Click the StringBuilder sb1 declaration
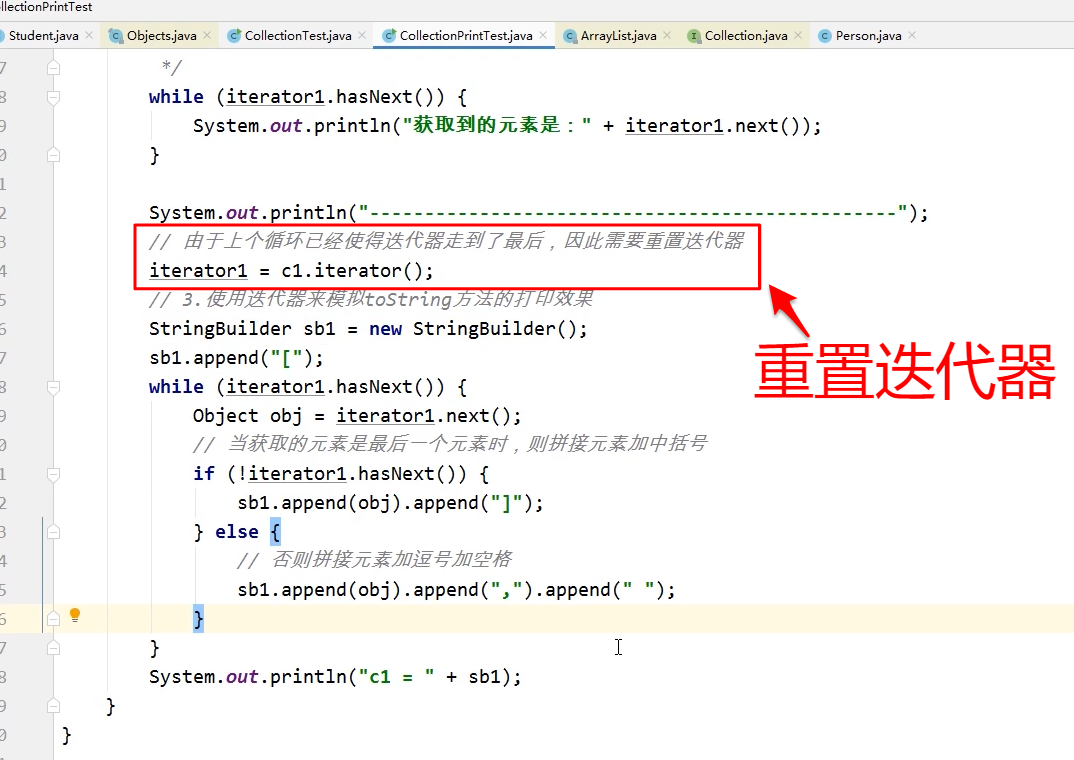Image resolution: width=1074 pixels, height=760 pixels. click(368, 329)
